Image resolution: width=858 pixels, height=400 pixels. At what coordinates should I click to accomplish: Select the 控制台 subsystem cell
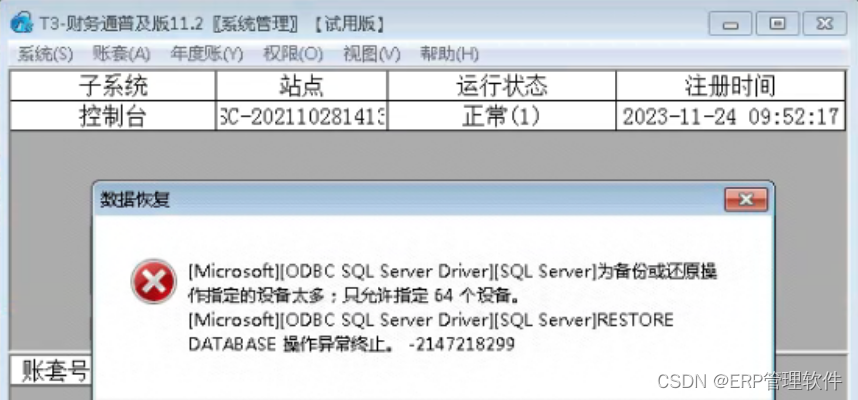click(113, 116)
